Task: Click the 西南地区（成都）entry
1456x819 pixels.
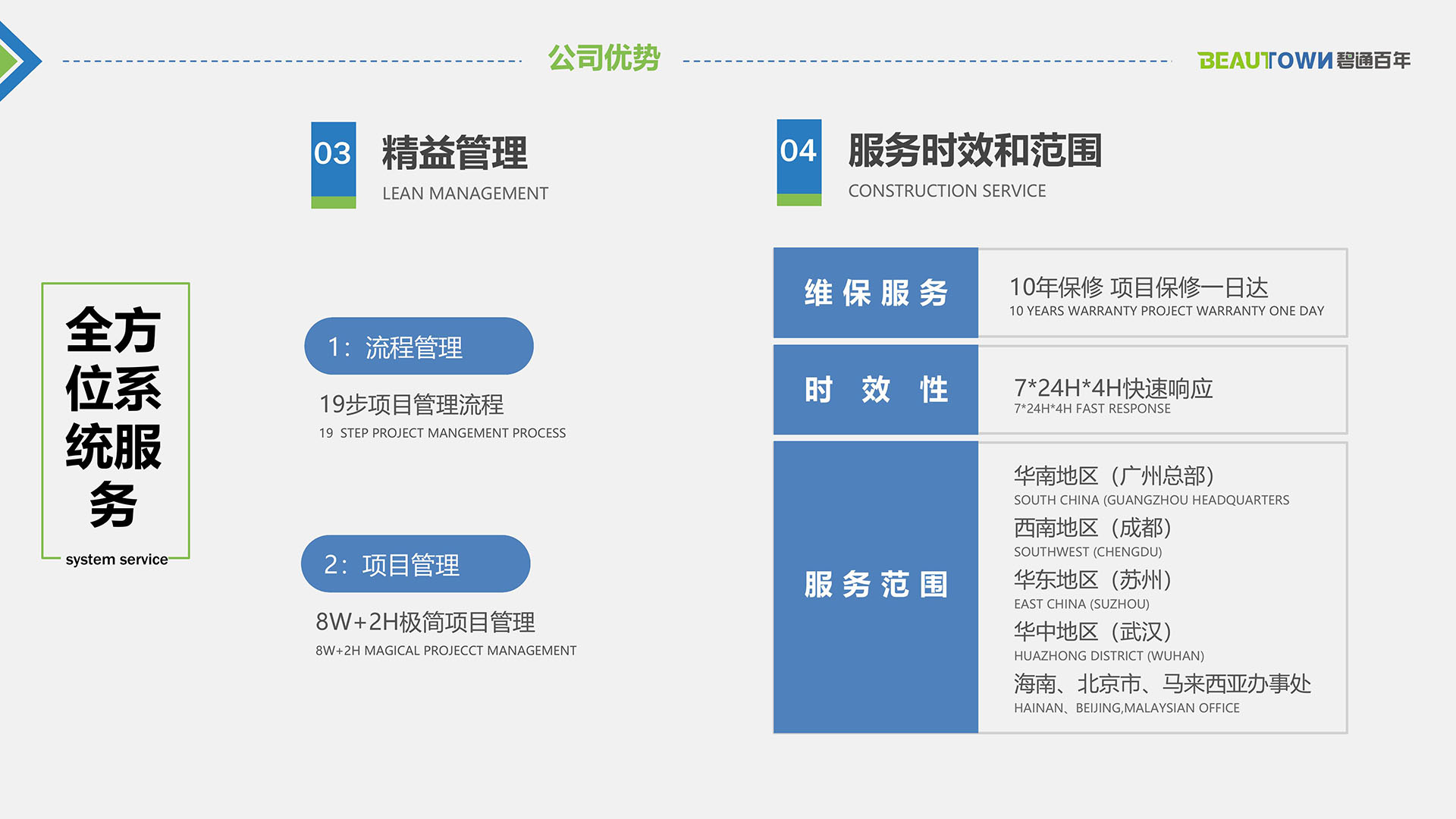Action: coord(1093,528)
